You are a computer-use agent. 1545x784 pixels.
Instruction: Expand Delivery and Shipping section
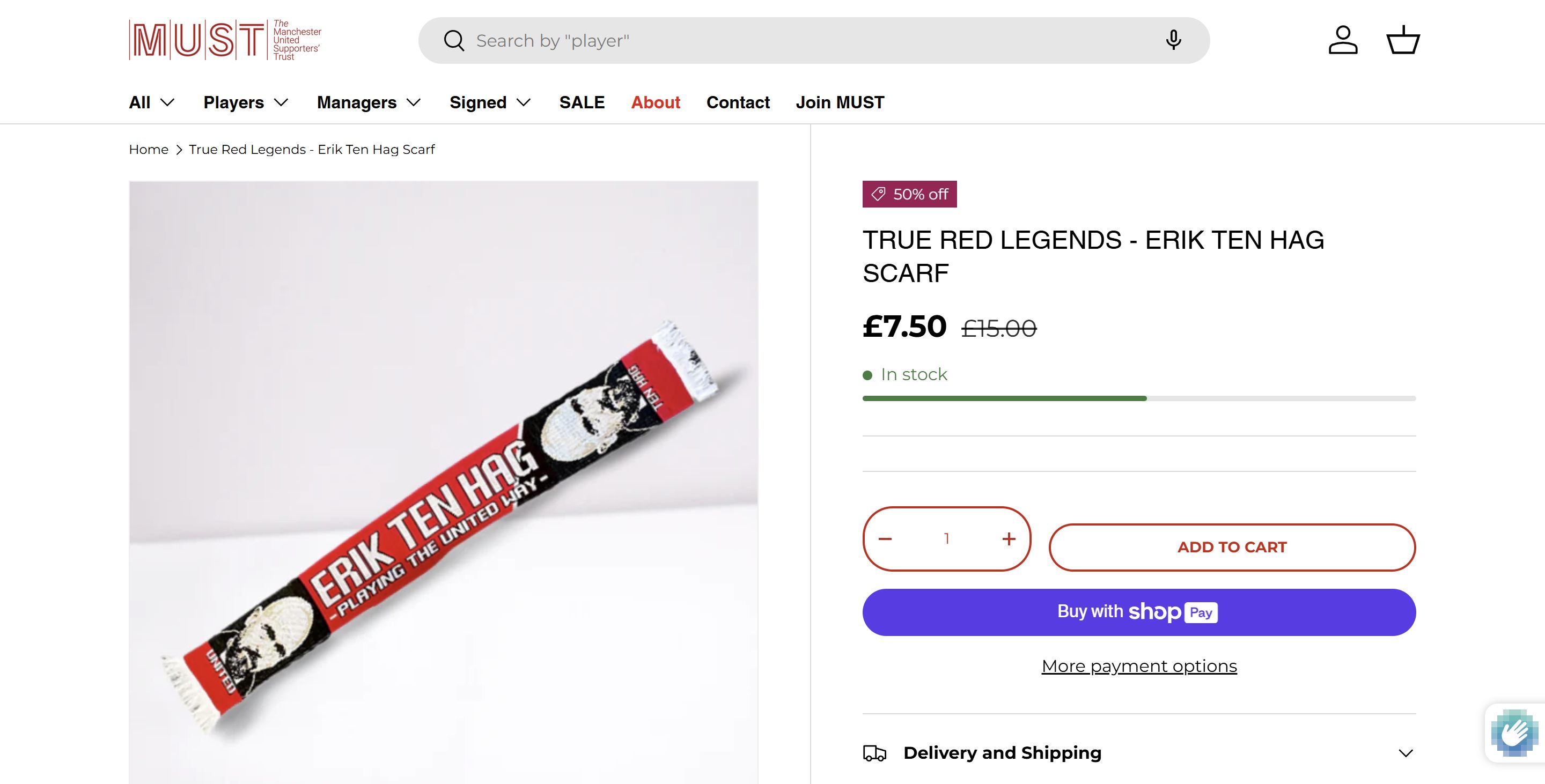click(1138, 753)
